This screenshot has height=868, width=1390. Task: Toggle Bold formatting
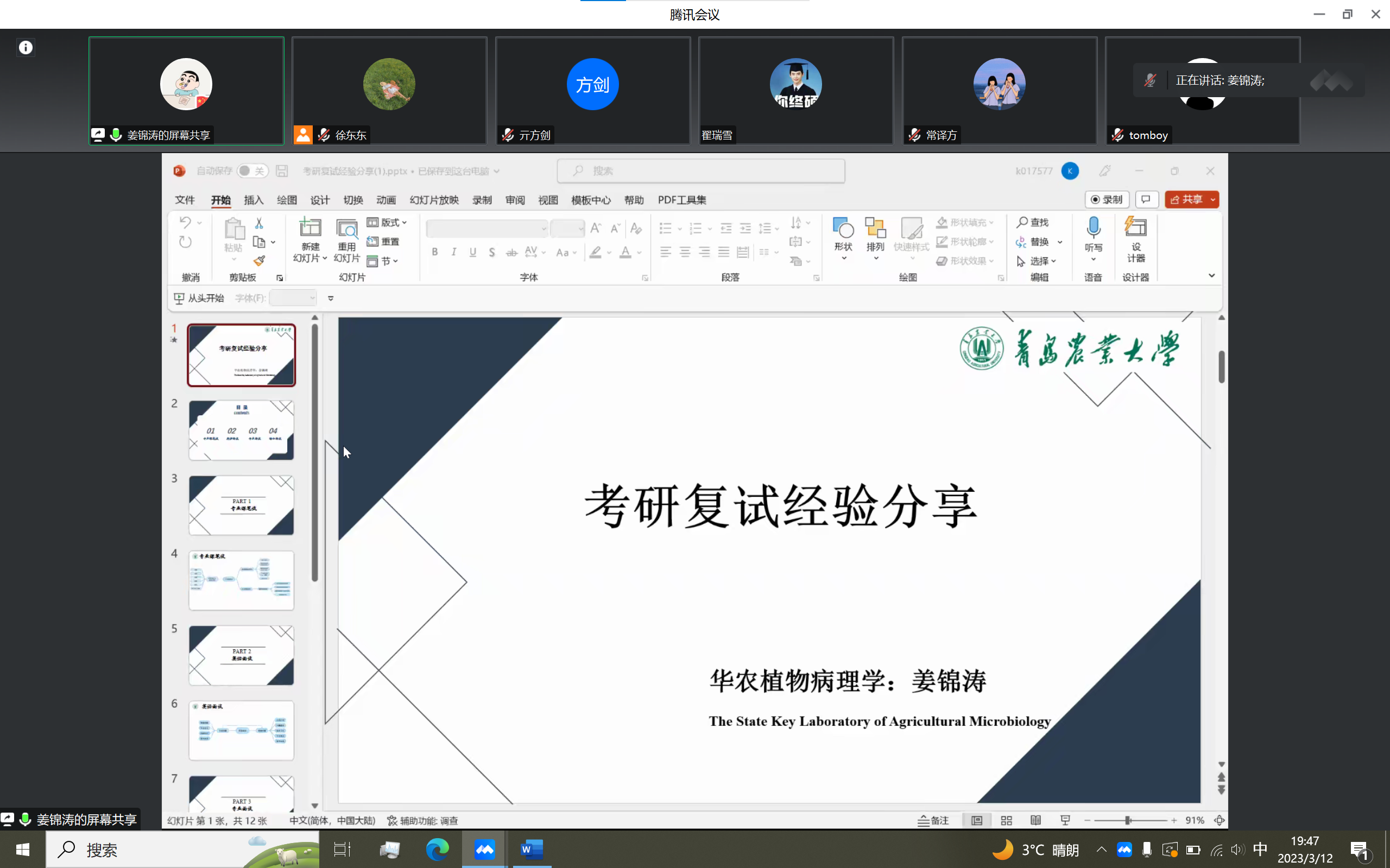coord(434,252)
